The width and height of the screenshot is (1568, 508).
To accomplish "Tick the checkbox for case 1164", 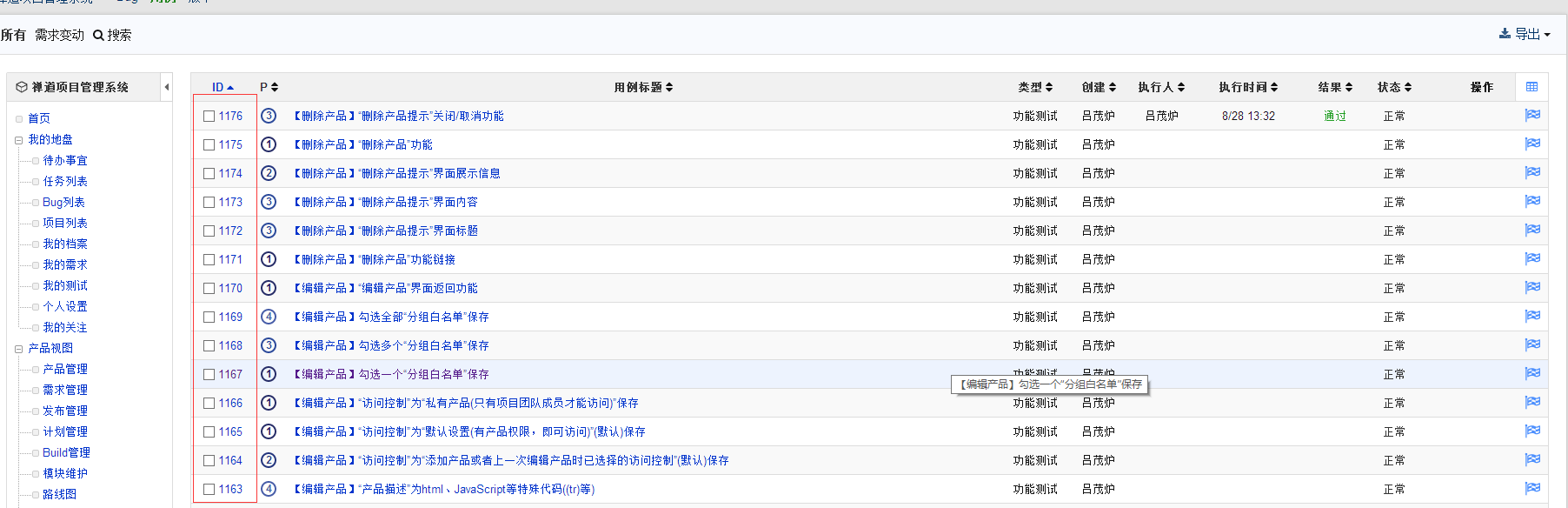I will (x=209, y=461).
